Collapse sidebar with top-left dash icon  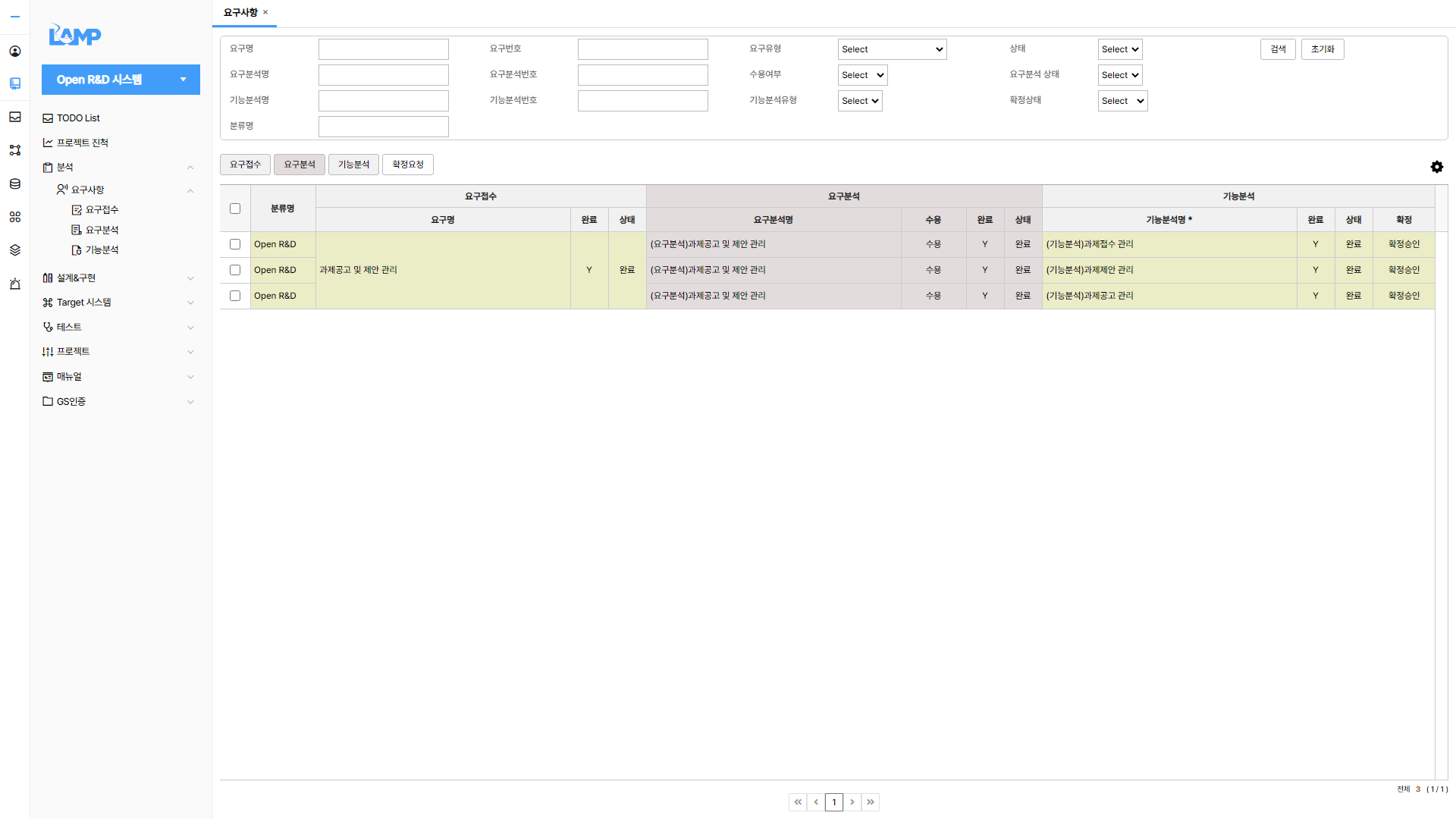click(x=15, y=17)
